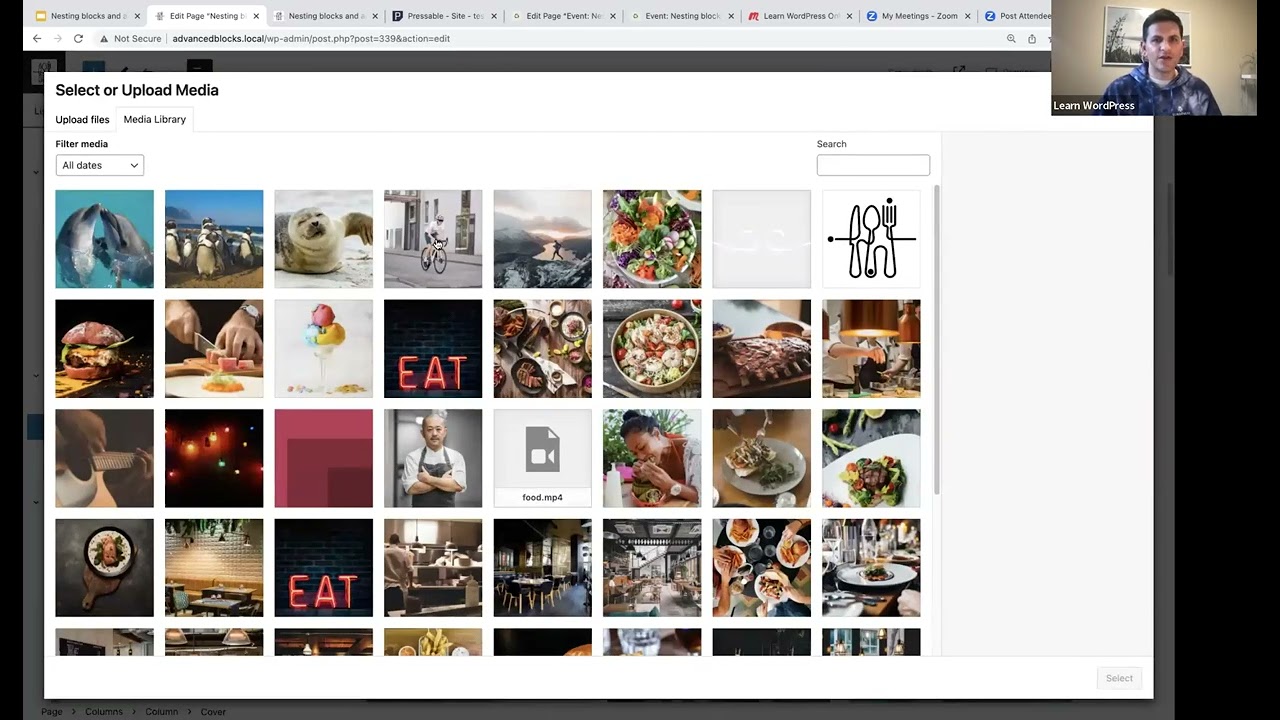Screen dimensions: 1280x720
Task: Select the ice cream scoops thumbnail
Action: pyautogui.click(x=324, y=349)
